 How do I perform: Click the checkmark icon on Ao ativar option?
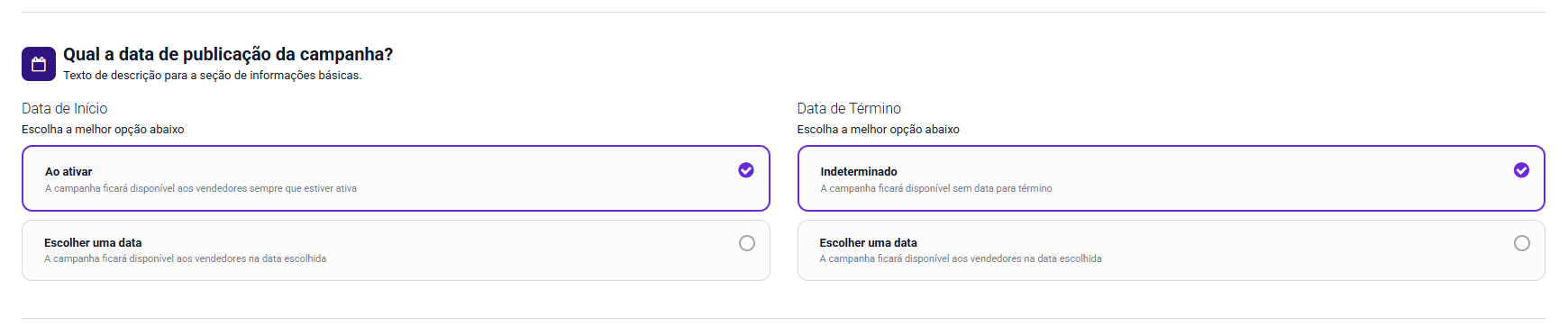(x=746, y=170)
